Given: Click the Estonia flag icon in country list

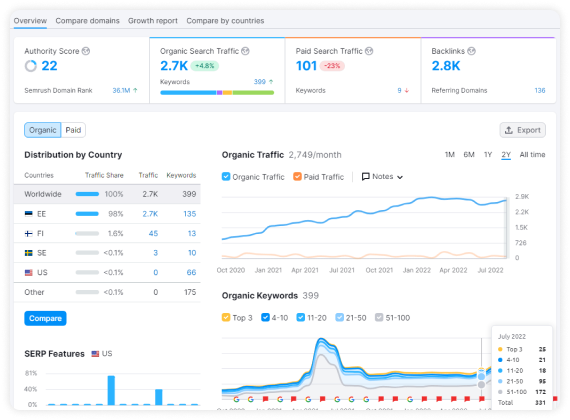Looking at the screenshot, I should pos(28,214).
